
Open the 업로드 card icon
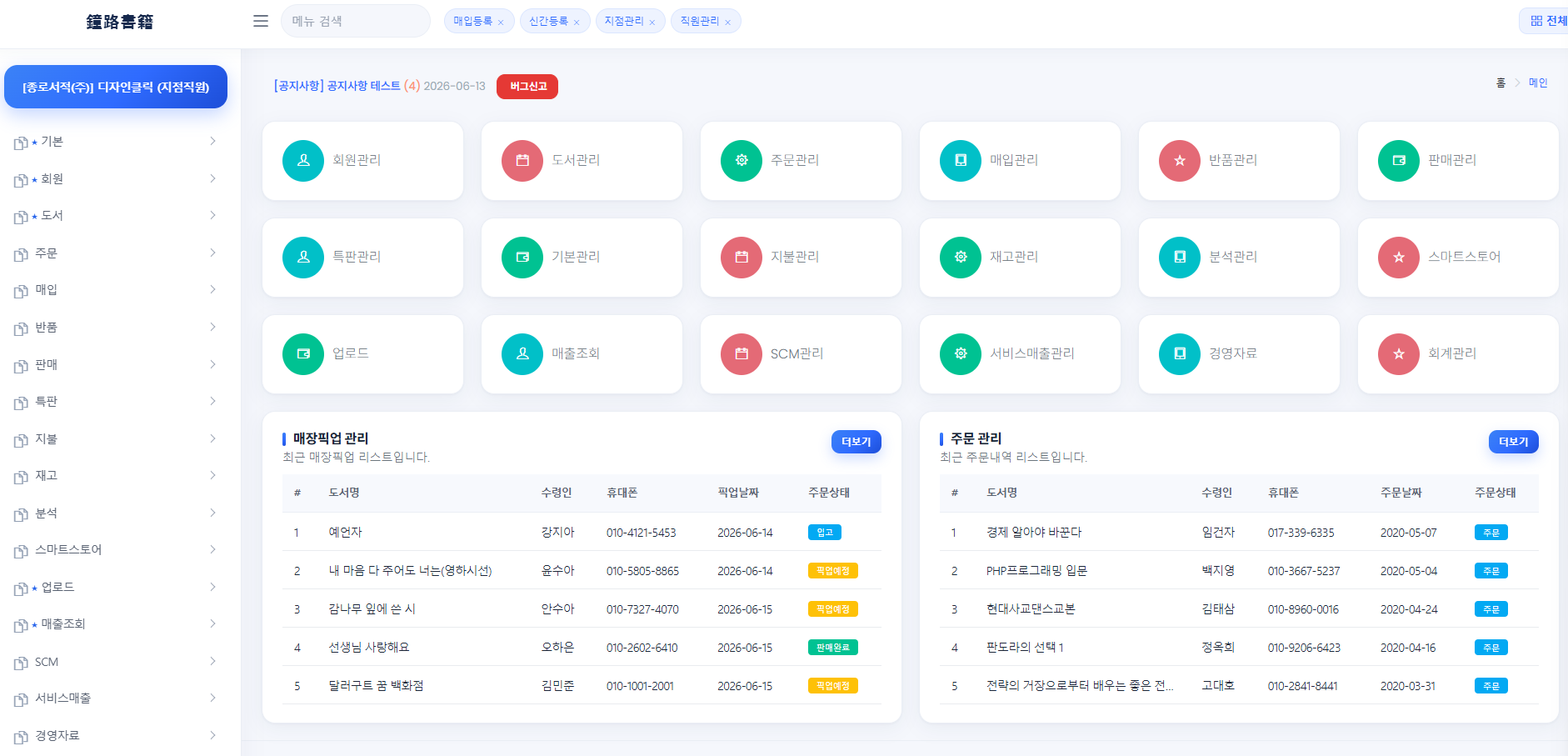tap(303, 354)
